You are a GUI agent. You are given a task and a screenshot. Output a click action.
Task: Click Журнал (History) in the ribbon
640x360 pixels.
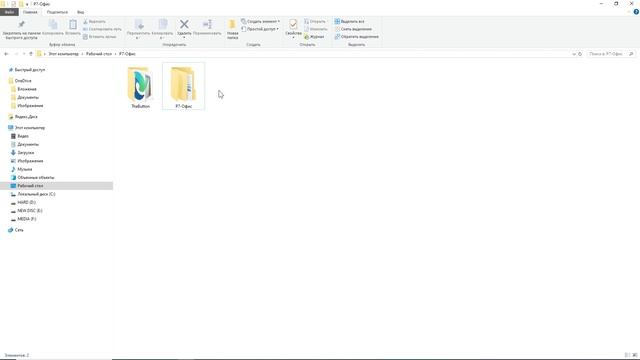(x=314, y=37)
